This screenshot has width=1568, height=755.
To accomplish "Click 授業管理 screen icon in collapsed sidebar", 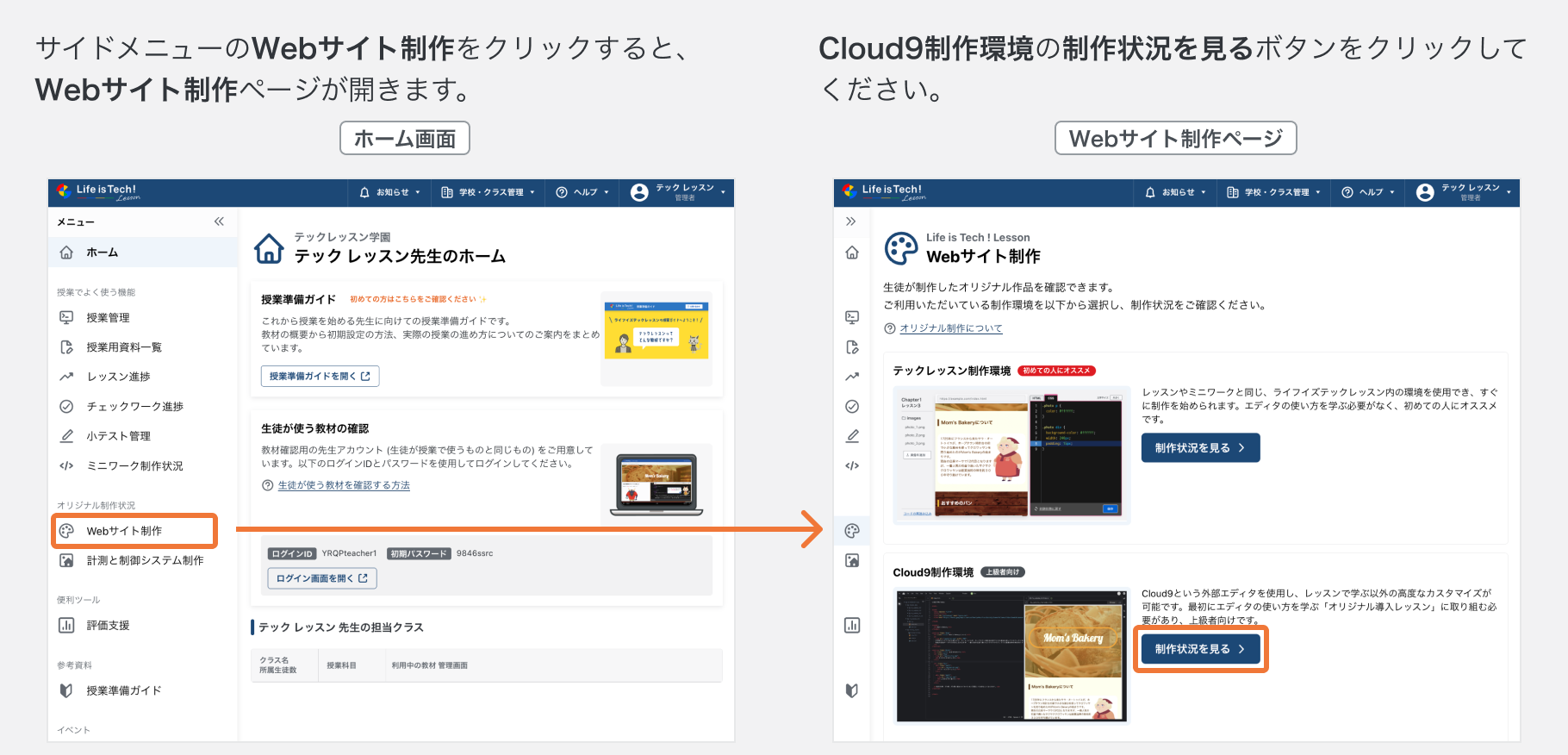I will [852, 317].
